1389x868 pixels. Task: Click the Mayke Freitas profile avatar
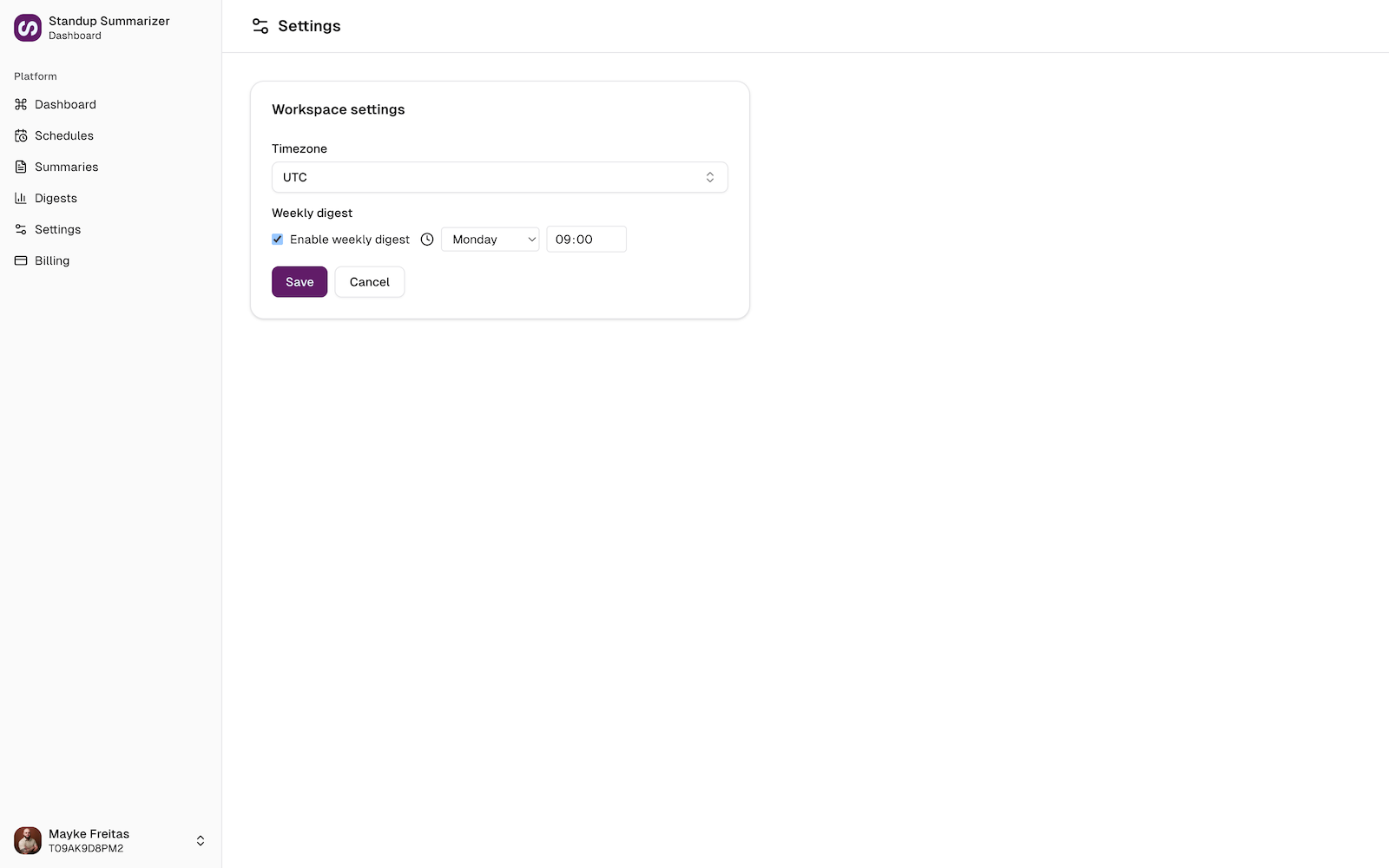tap(27, 840)
